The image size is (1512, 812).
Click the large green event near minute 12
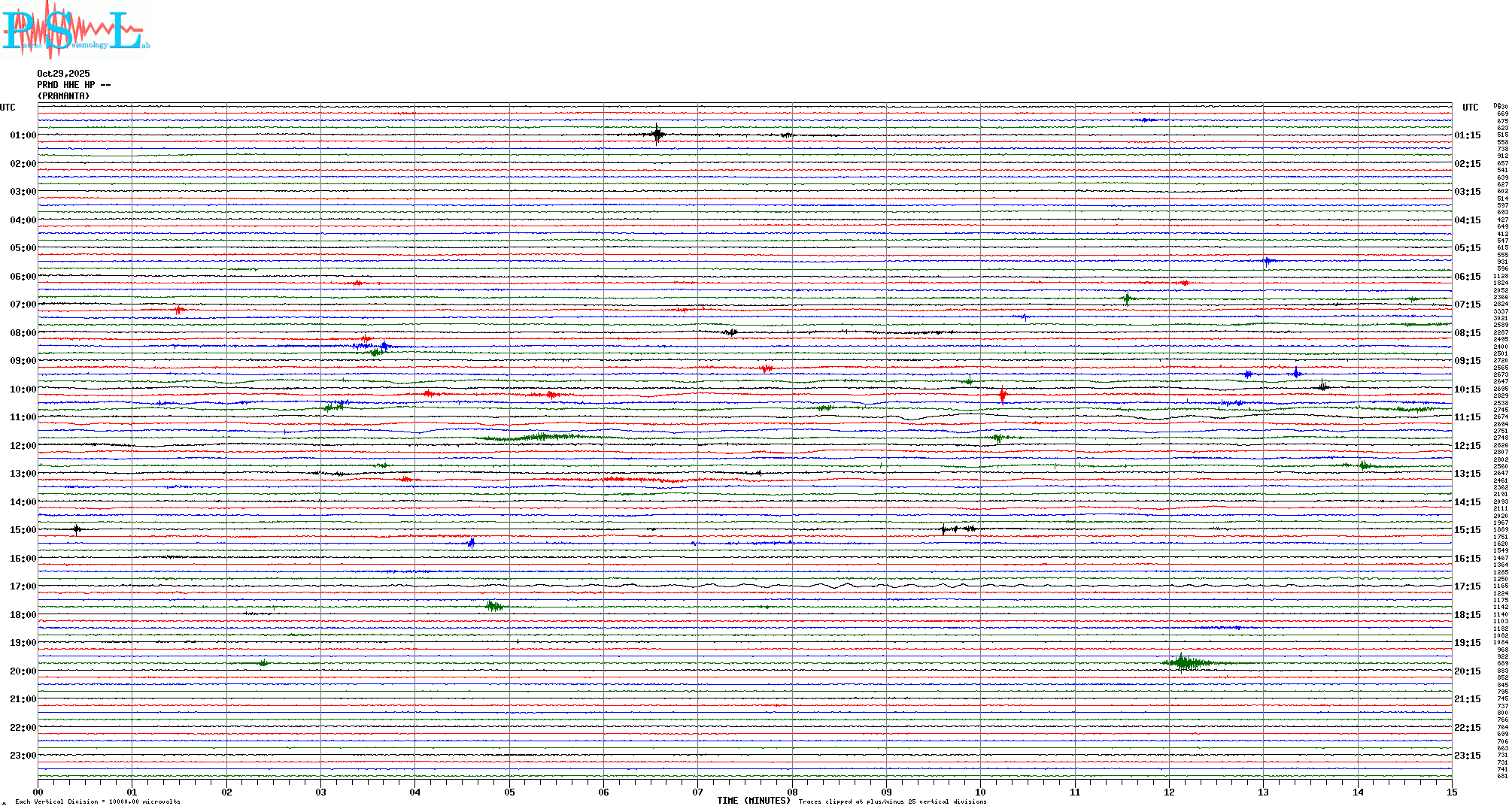click(x=1184, y=662)
